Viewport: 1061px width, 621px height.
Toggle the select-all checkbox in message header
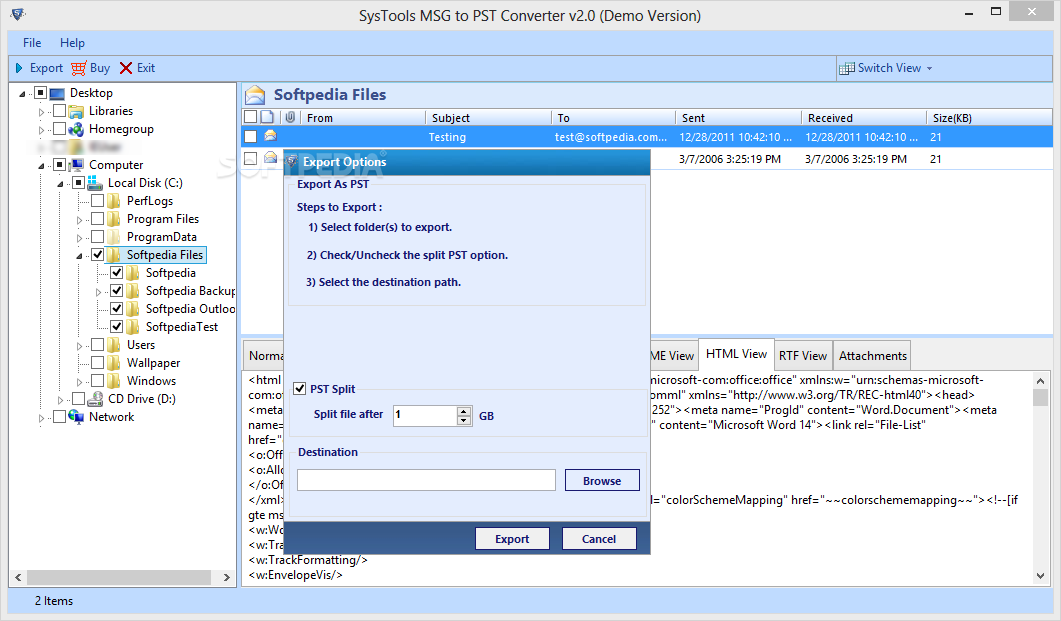click(250, 118)
